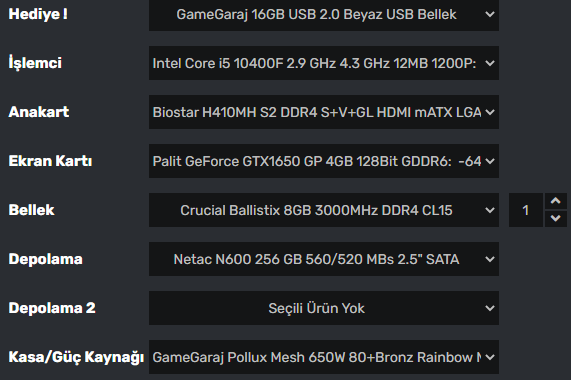Click the chevron beside Intel Core i5 10400F
This screenshot has height=380, width=571.
coord(490,63)
